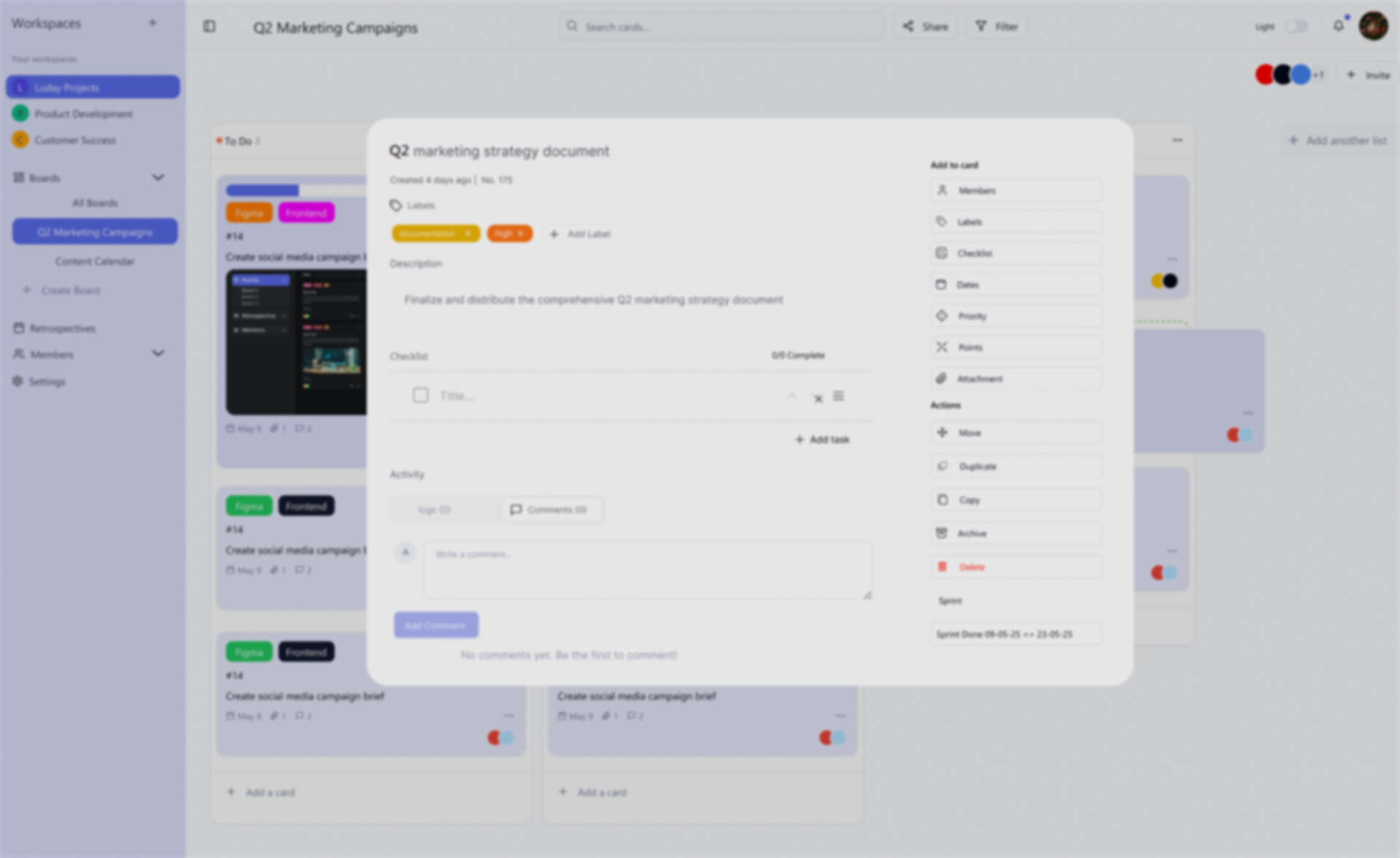Remove the checklist task with the X
This screenshot has width=1400, height=858.
pyautogui.click(x=818, y=398)
